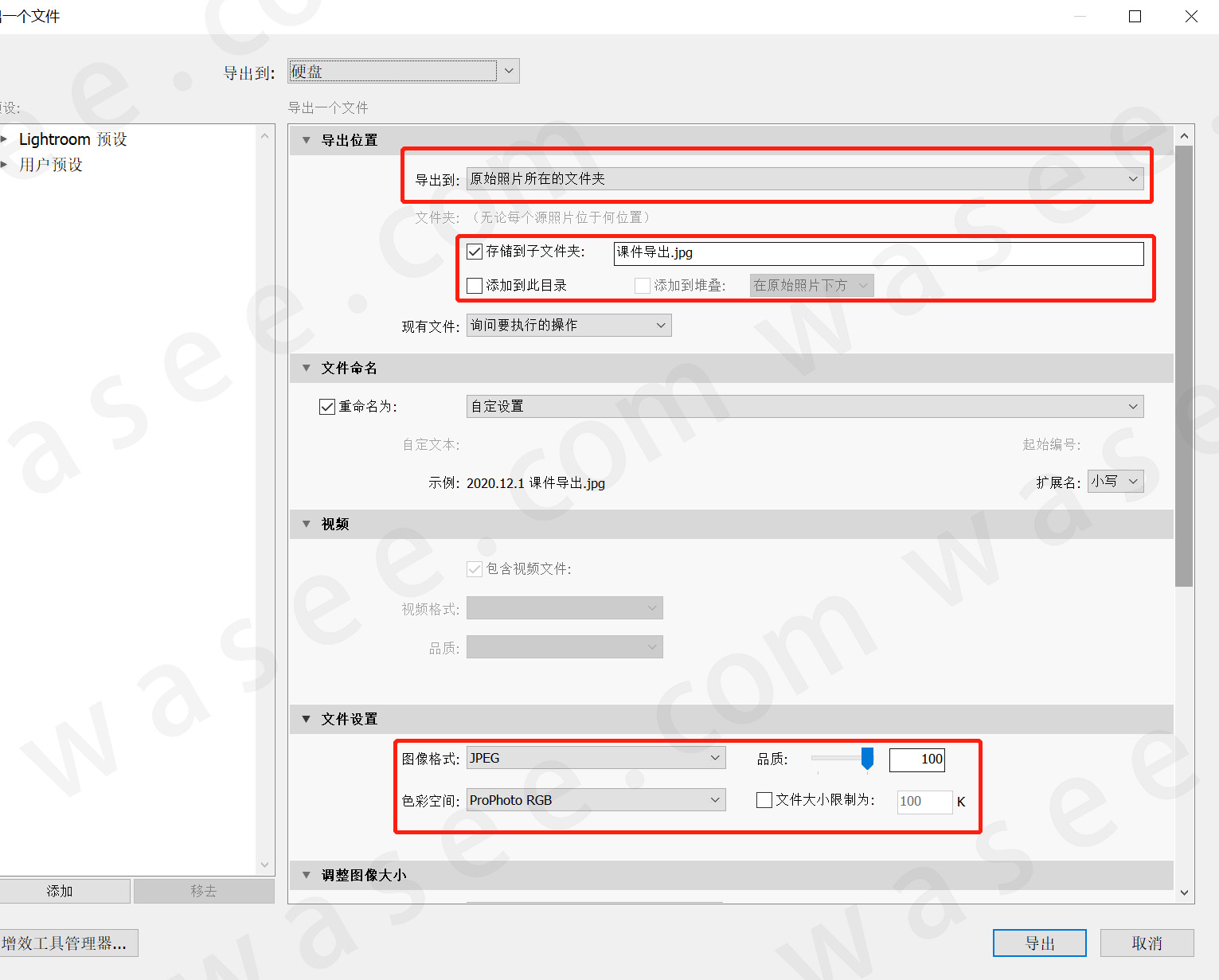
Task: Expand the Lightroom 预设 tree item
Action: 4,139
